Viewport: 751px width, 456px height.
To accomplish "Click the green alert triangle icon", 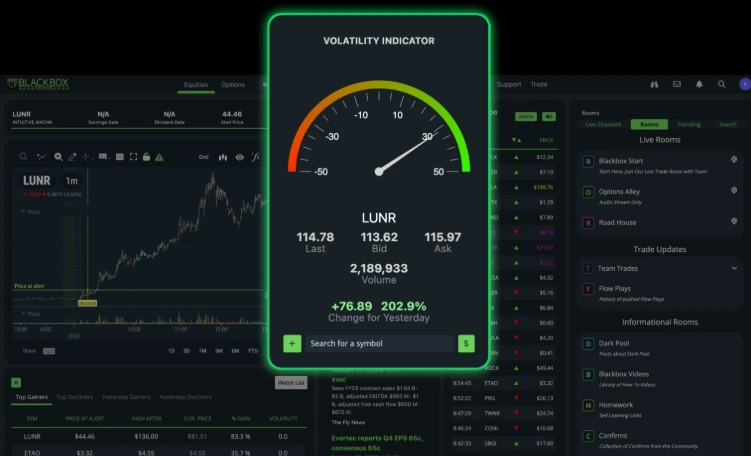I will [x=159, y=157].
